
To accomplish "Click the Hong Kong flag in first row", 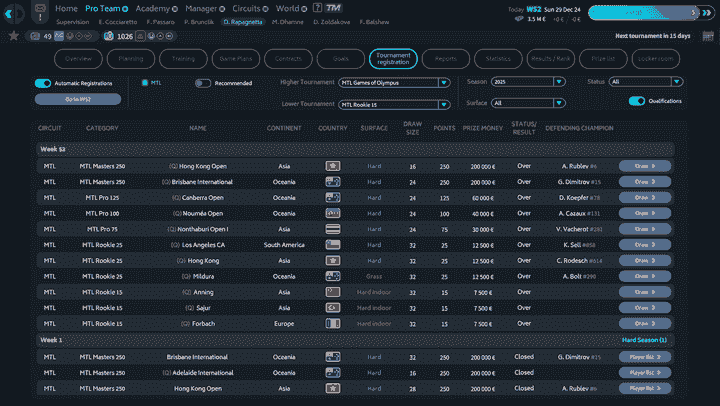I will pos(333,166).
